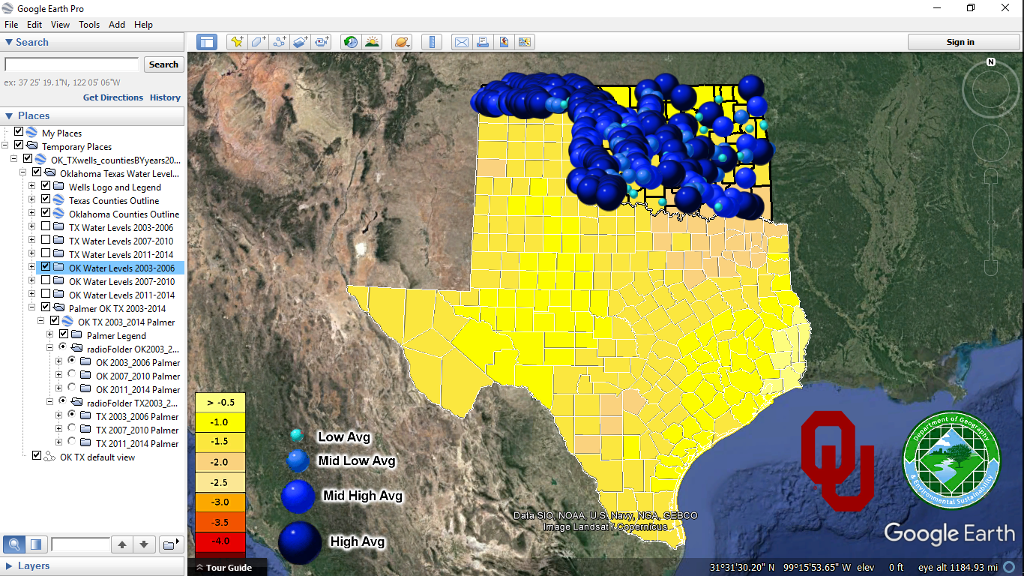Image resolution: width=1024 pixels, height=576 pixels.
Task: Save image toolbar icon
Action: pos(504,42)
